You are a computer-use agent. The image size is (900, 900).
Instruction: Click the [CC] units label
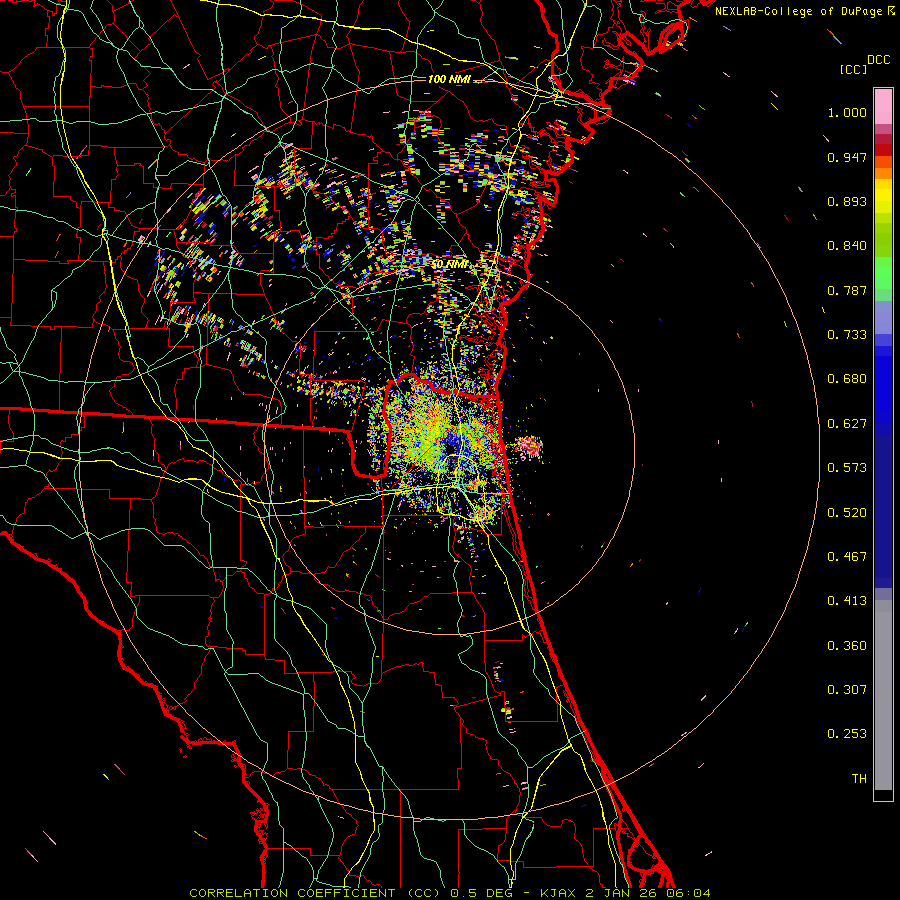[x=853, y=69]
